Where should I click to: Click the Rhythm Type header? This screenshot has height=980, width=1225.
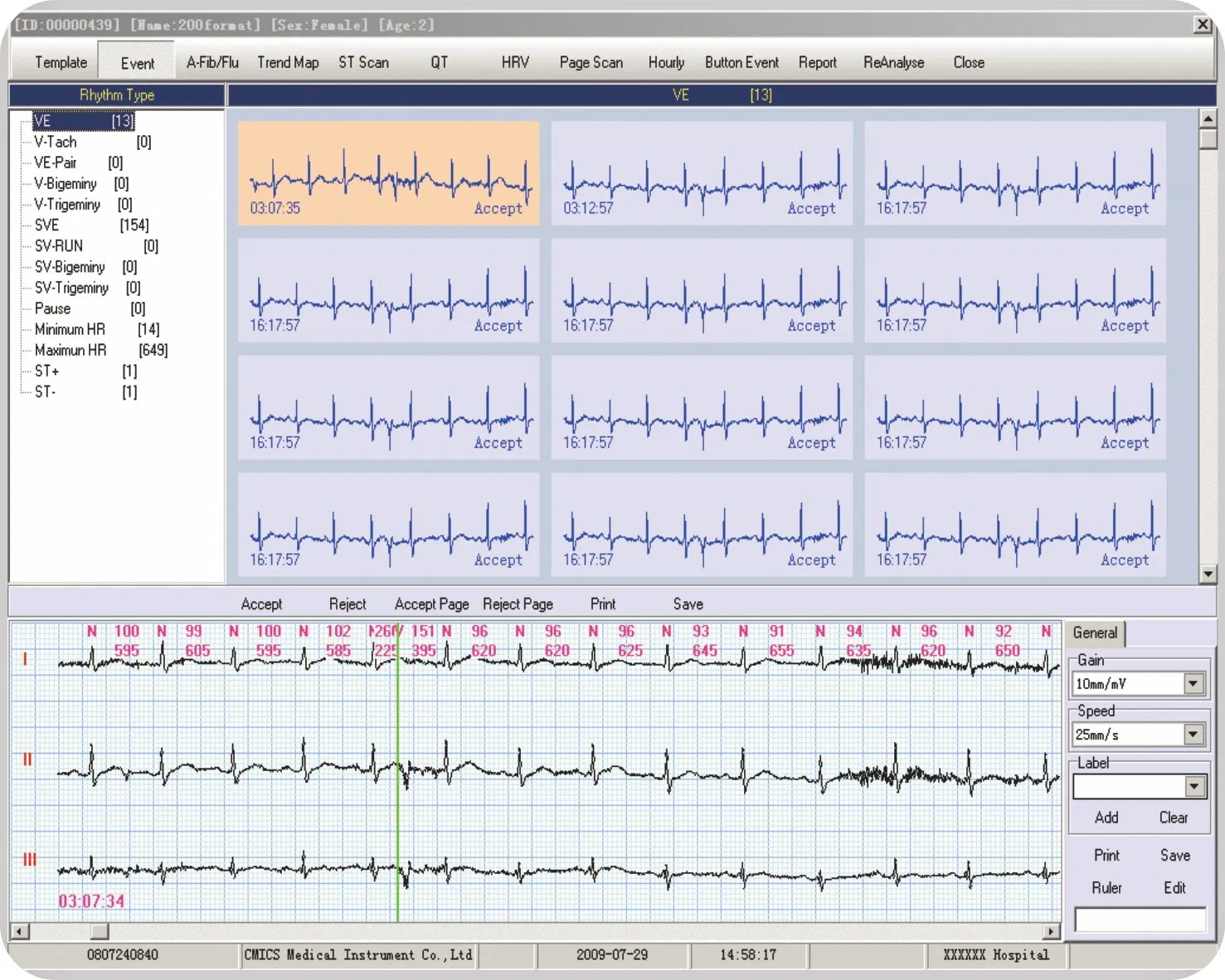[x=117, y=95]
